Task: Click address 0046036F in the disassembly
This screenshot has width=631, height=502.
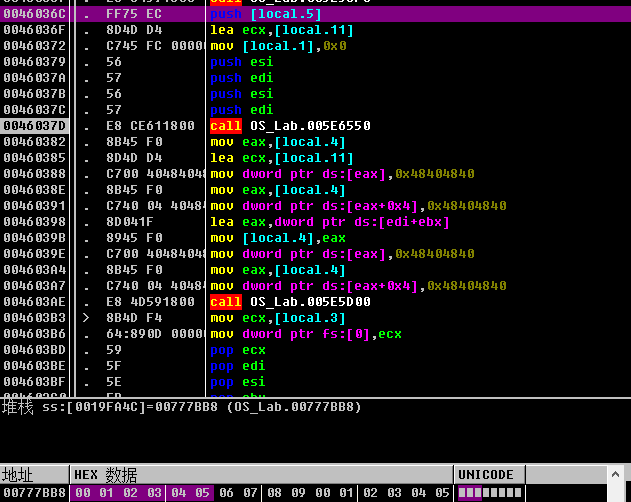Action: (35, 30)
